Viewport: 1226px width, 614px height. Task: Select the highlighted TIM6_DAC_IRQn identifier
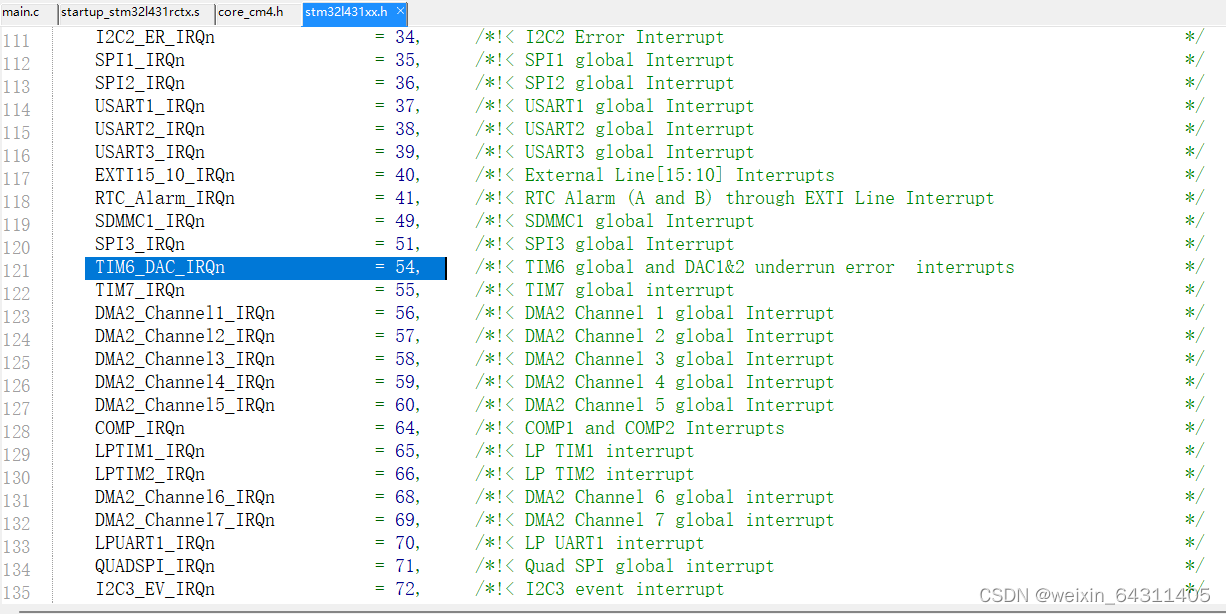150,266
